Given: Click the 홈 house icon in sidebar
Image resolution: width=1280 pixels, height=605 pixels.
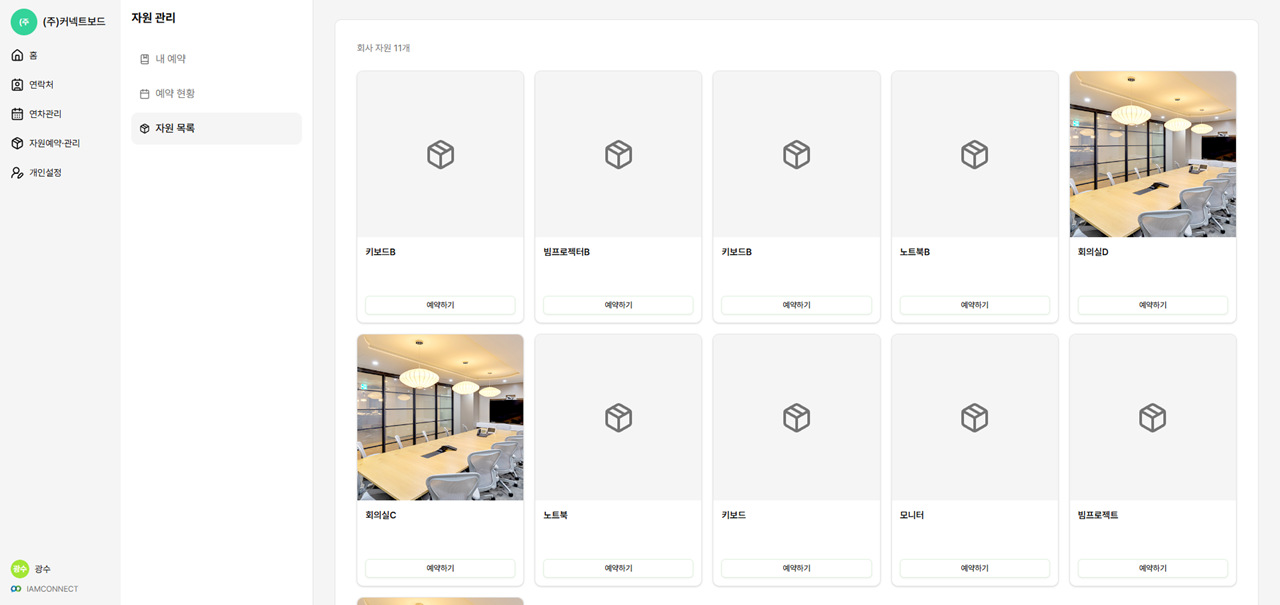Looking at the screenshot, I should [17, 55].
